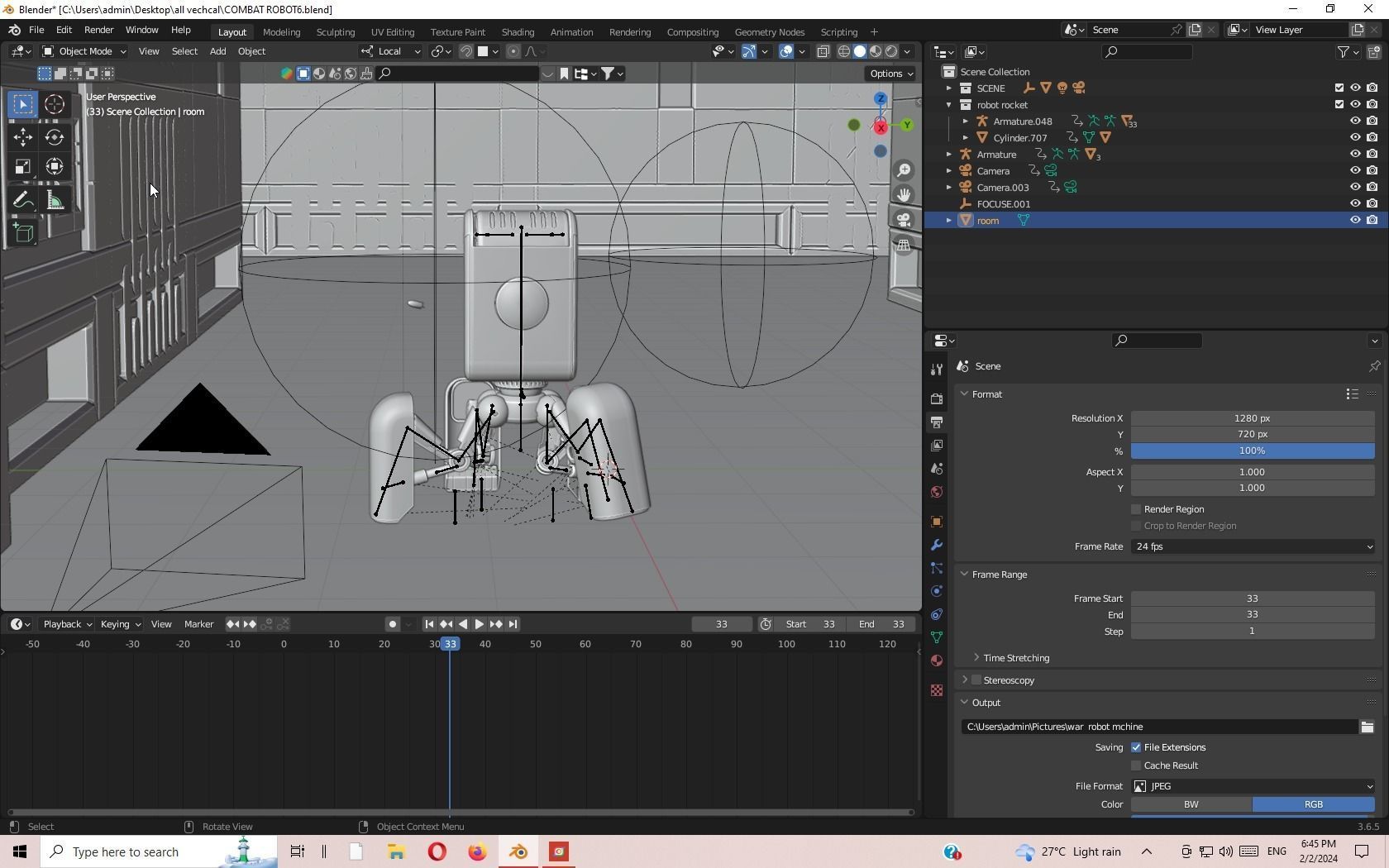Open the Texture properties tab
This screenshot has height=868, width=1389.
point(936,690)
